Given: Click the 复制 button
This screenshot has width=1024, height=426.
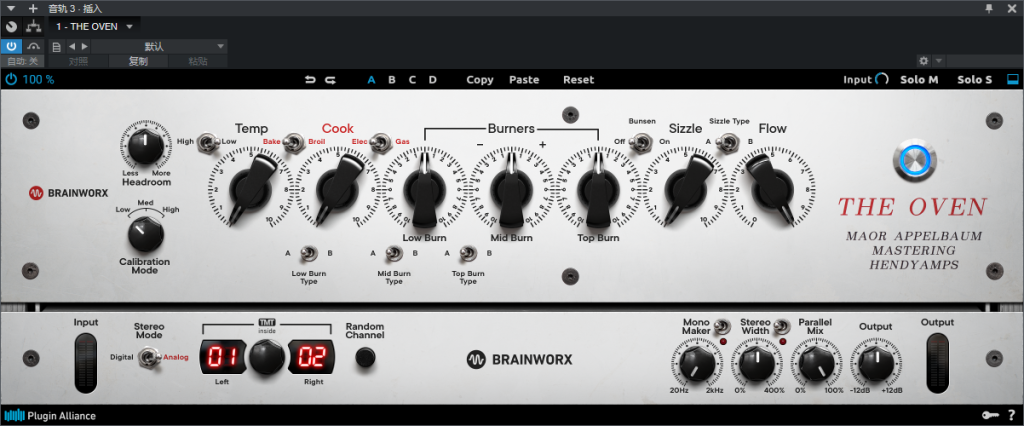Looking at the screenshot, I should coord(138,61).
